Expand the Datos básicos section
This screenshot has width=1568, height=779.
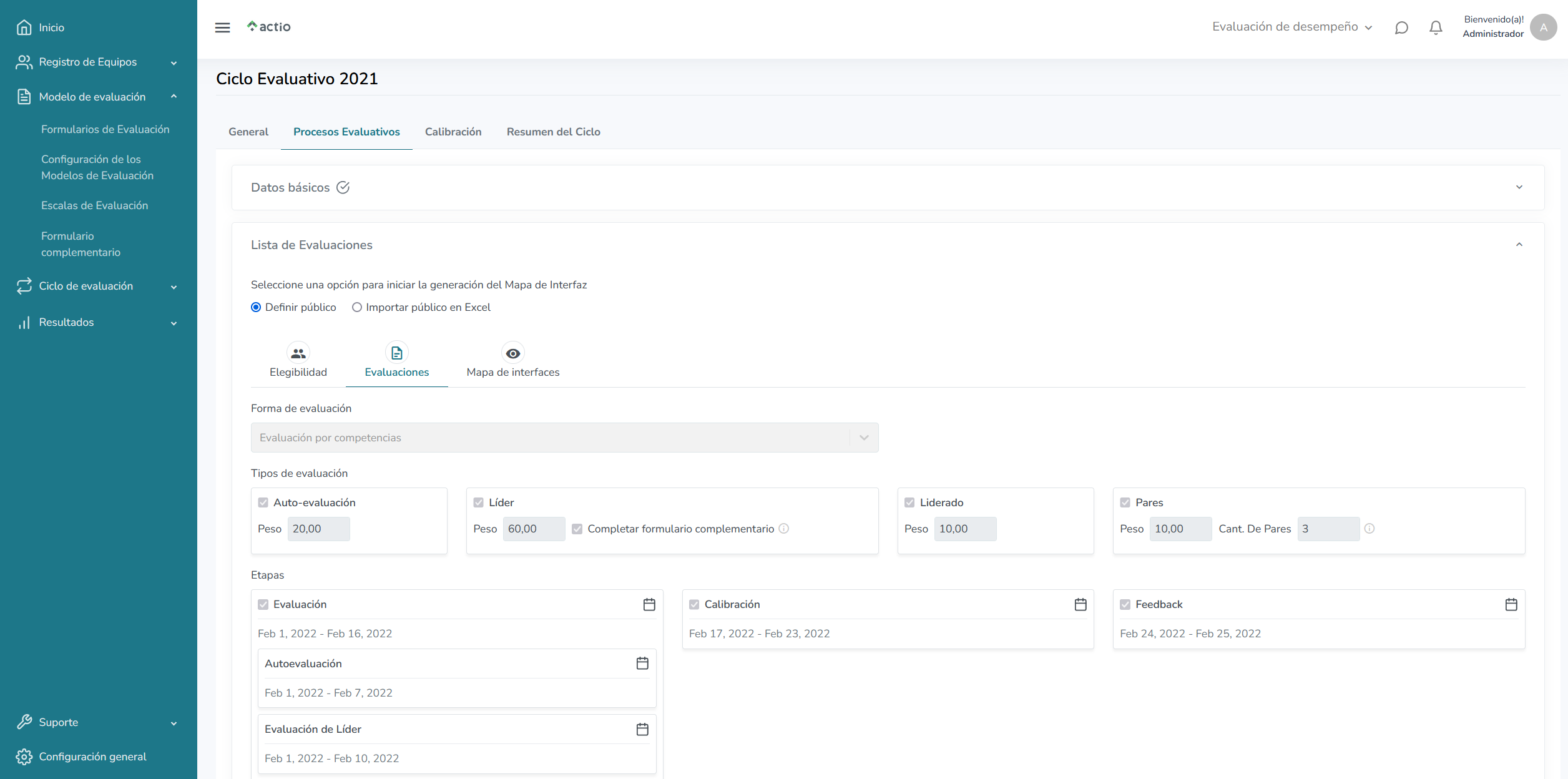[x=1519, y=187]
